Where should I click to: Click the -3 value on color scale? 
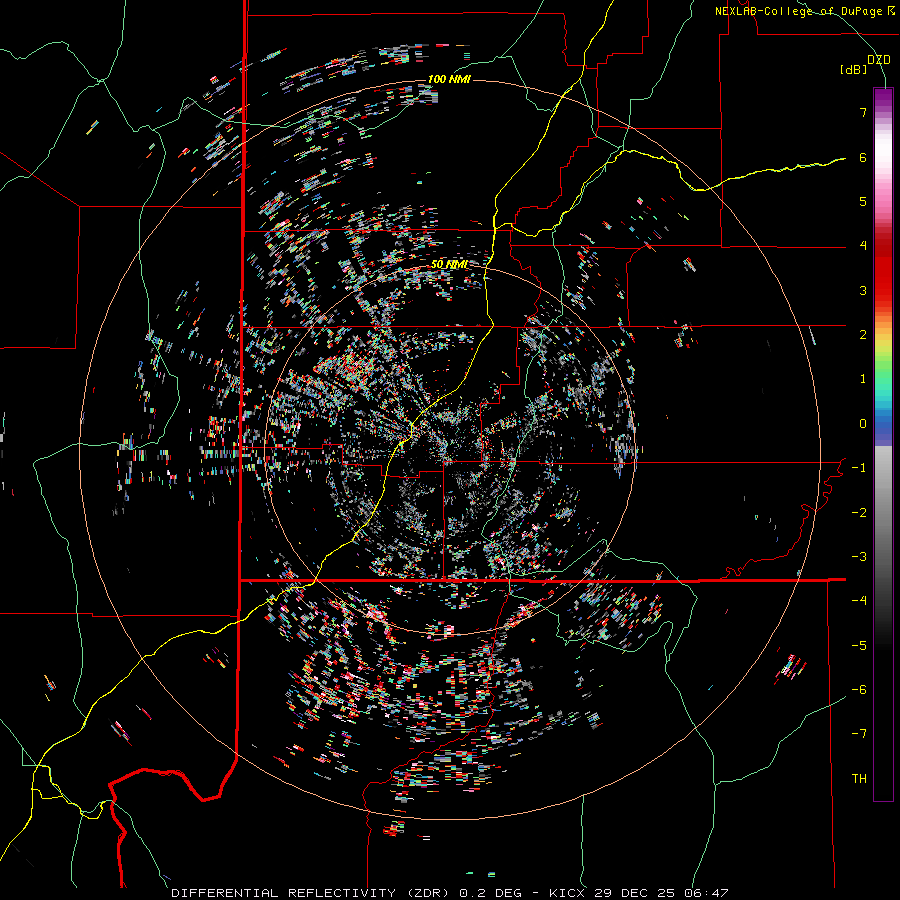click(859, 557)
